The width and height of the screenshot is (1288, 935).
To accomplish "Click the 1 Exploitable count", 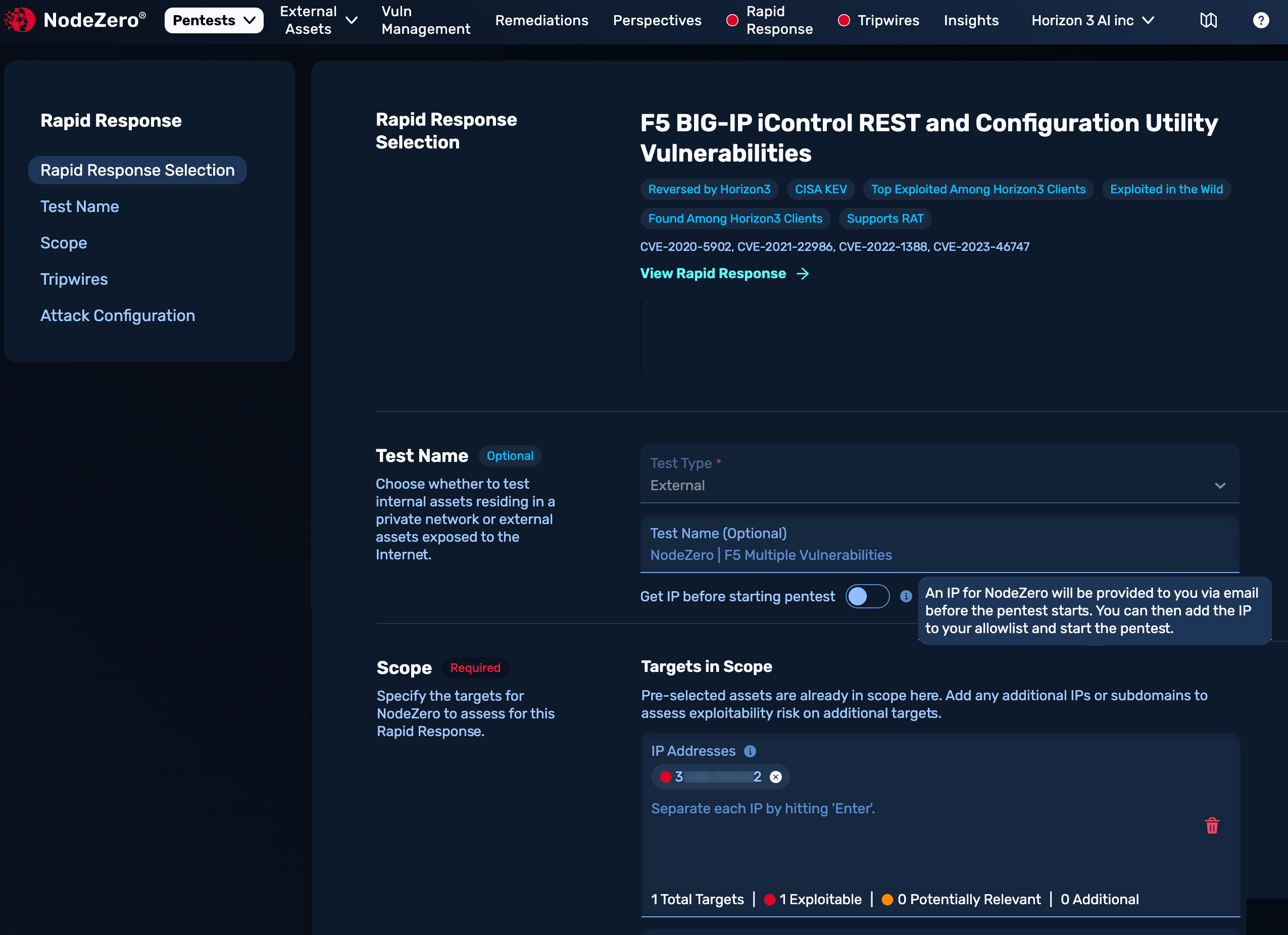I will [813, 899].
